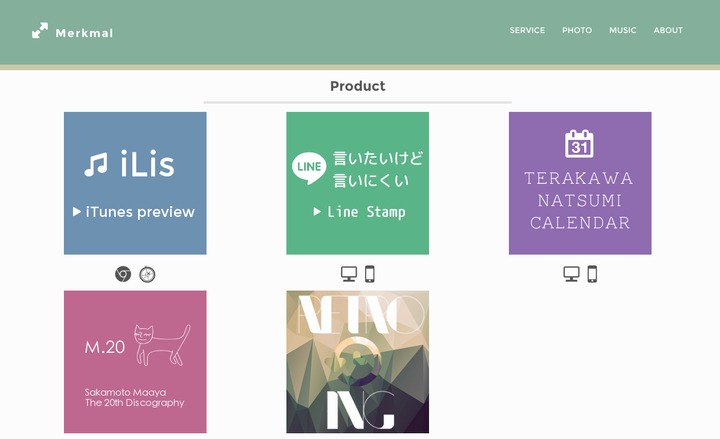This screenshot has height=439, width=720.
Task: Click mobile phone icon under Terakawa Calendar
Action: [592, 274]
